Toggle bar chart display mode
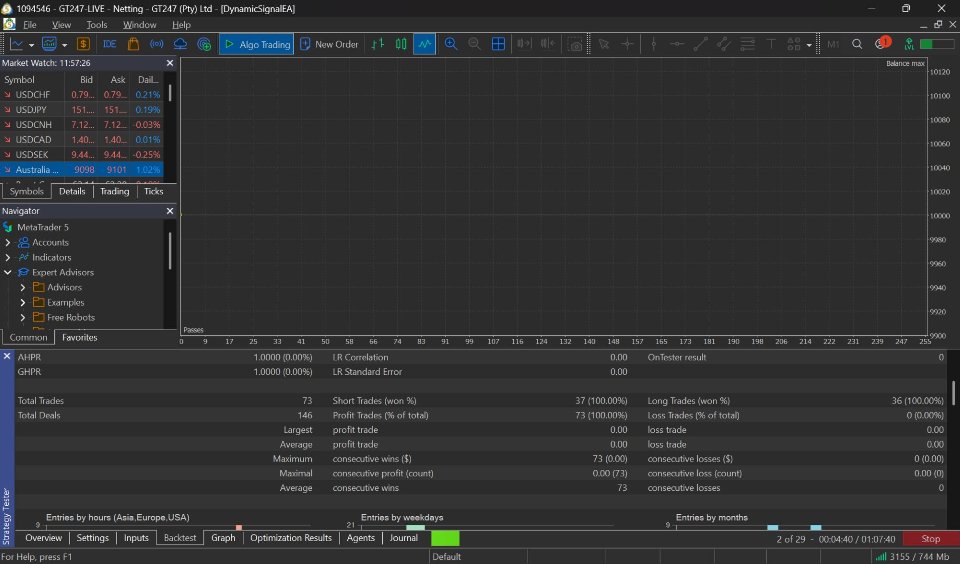This screenshot has height=564, width=960. 377,44
